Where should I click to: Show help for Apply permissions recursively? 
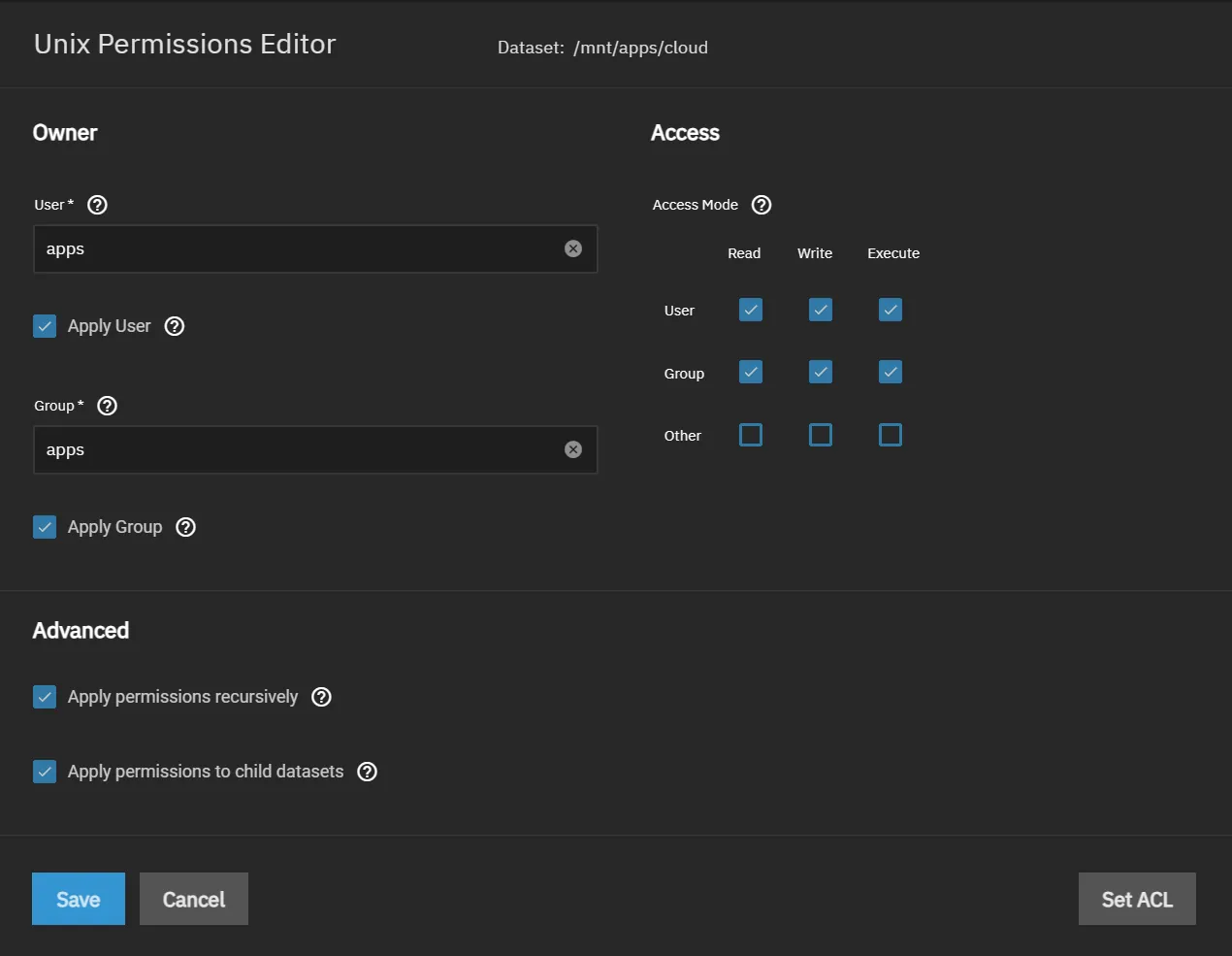(x=322, y=697)
